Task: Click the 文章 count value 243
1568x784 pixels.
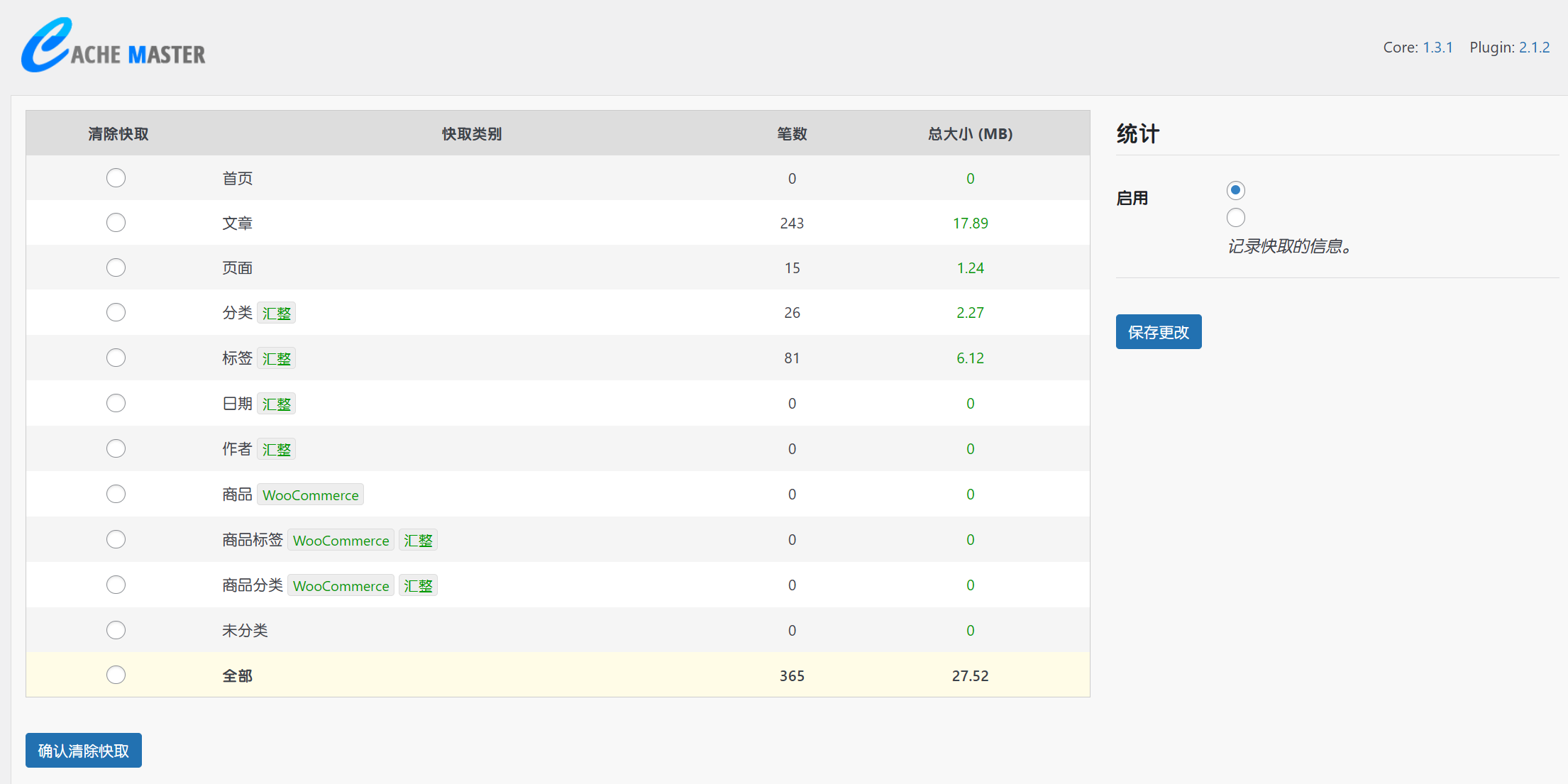Action: tap(792, 223)
